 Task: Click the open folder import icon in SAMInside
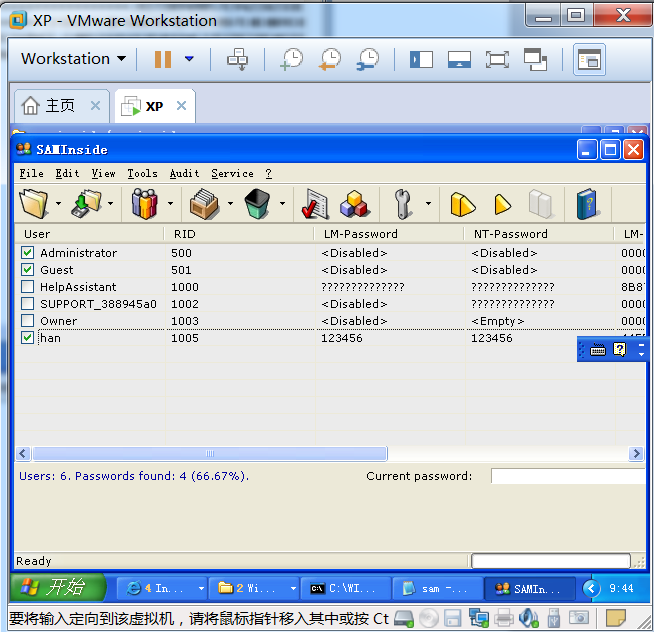click(x=34, y=204)
